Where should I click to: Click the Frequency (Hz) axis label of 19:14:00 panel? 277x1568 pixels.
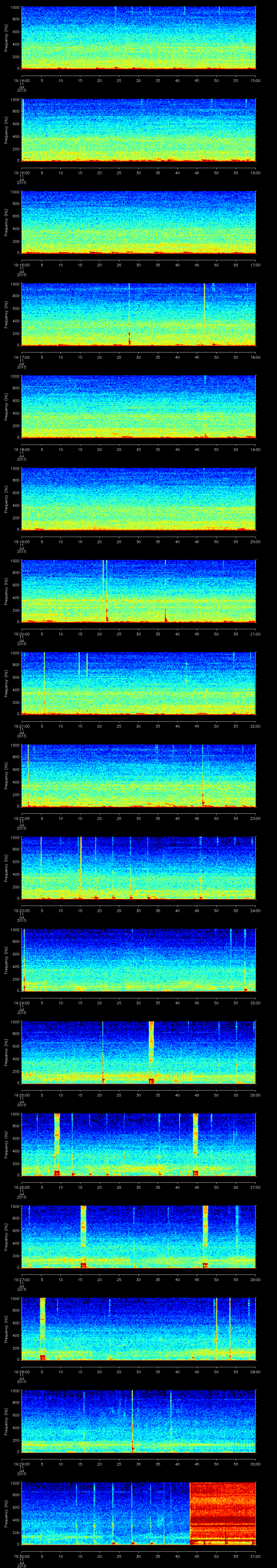pos(6,38)
